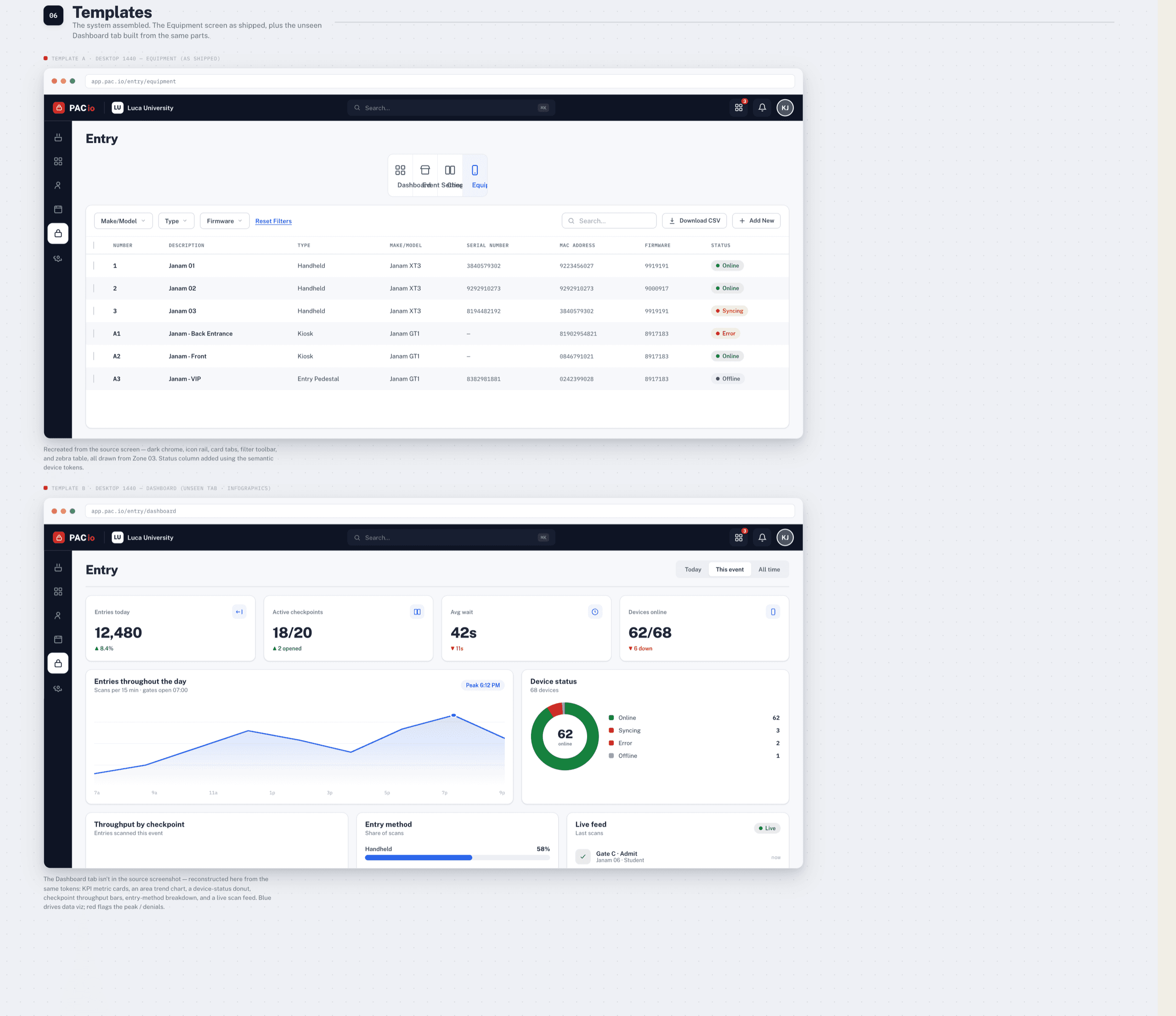Click red Error legend swatch
Screen dimensions: 1176x1016
[x=611, y=743]
